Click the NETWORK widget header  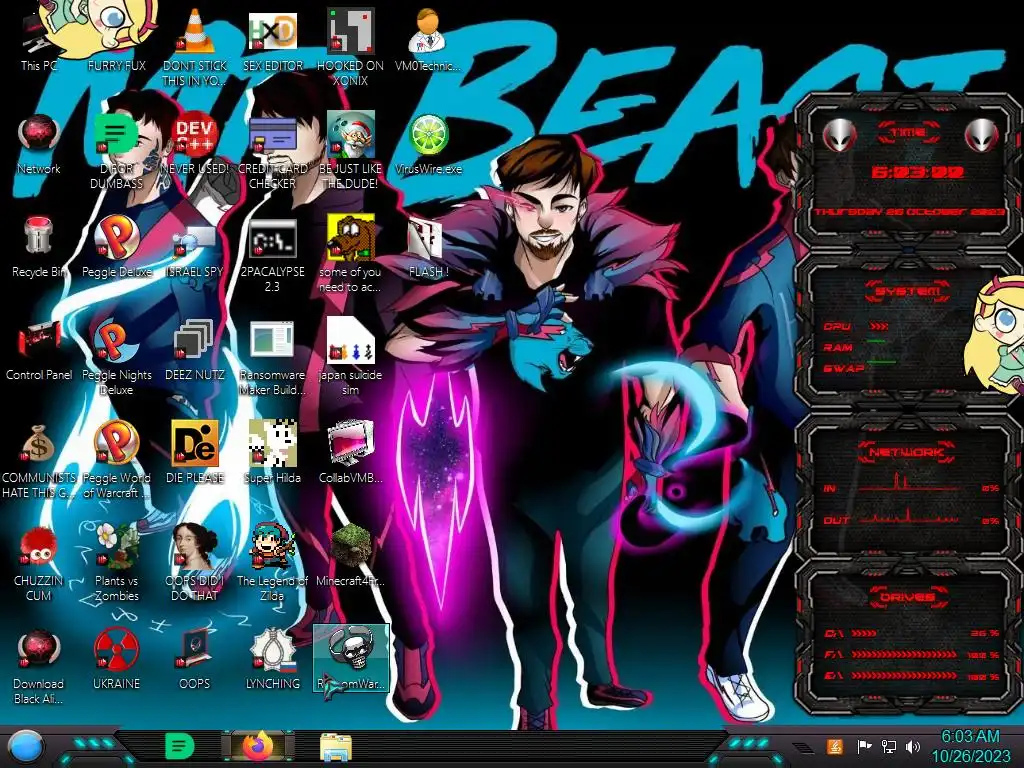click(908, 451)
